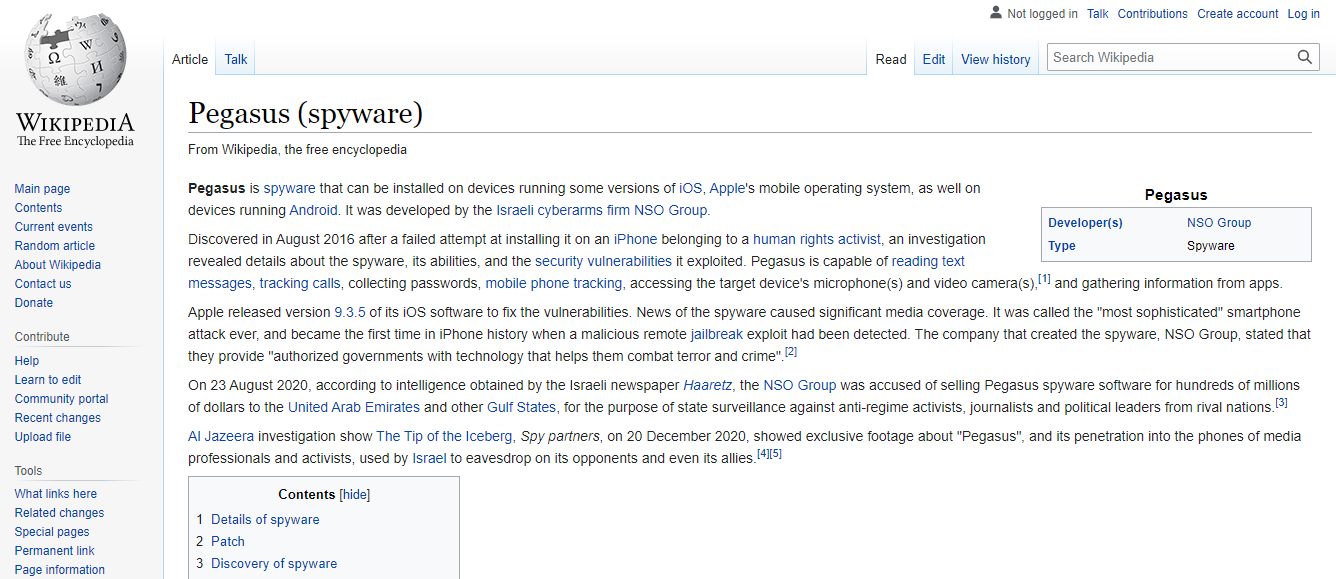Open Special pages link
Screen dimensions: 1336x579
point(52,532)
